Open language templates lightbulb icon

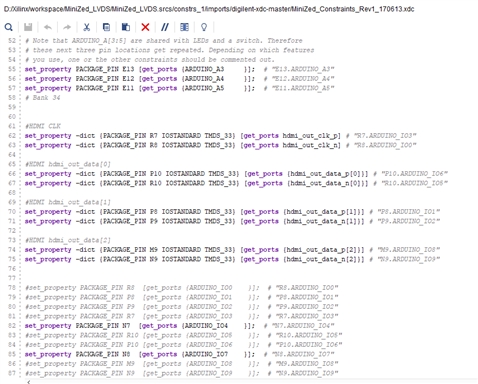pos(204,27)
